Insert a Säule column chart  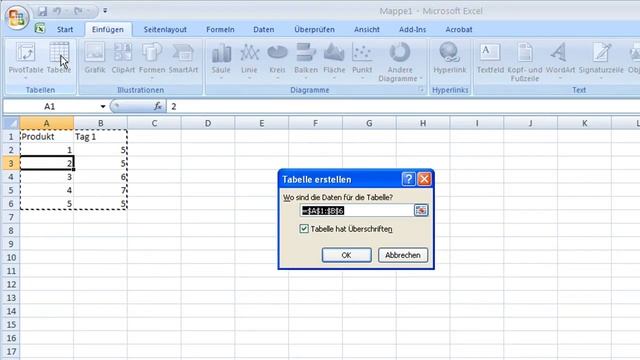pos(221,61)
